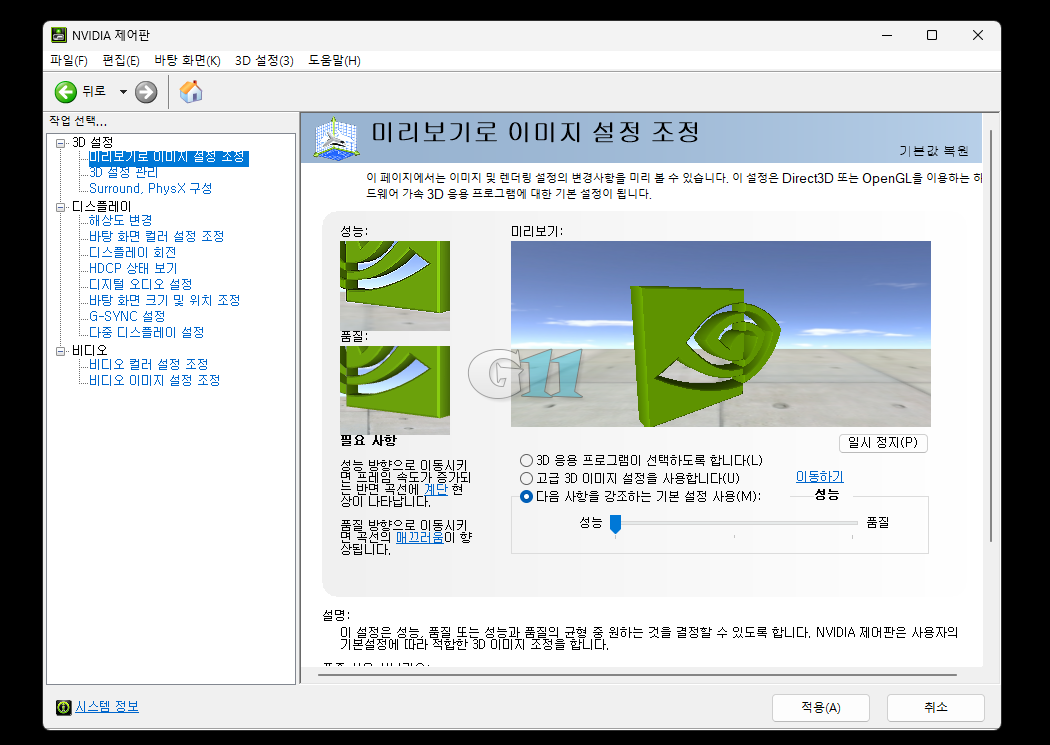Click the horizontal scrollbar below settings pane
Image resolution: width=1050 pixels, height=745 pixels.
tap(638, 675)
